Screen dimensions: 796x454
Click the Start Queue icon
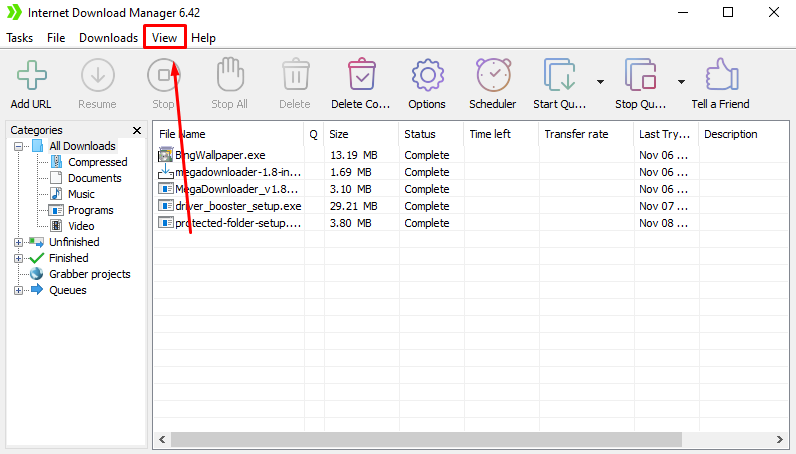(560, 76)
